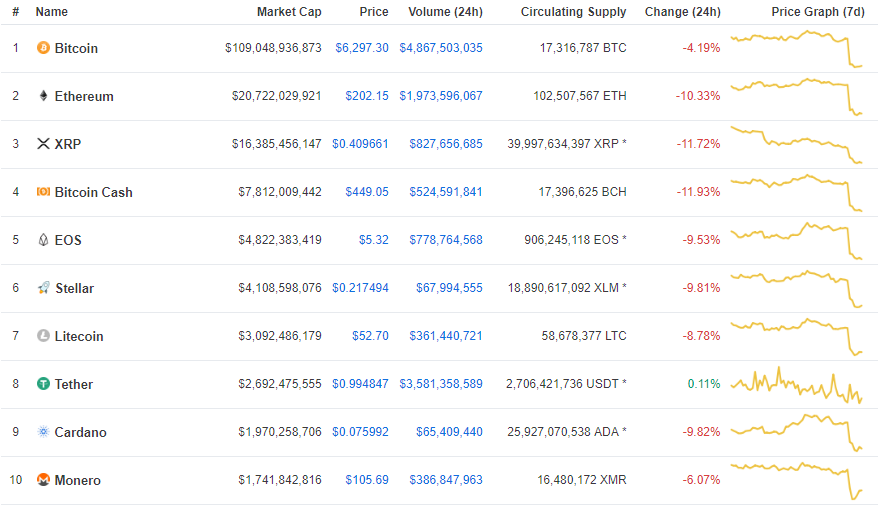Click supply 17,316,787 BTC
Viewport: 878px width, 506px height.
(x=583, y=48)
